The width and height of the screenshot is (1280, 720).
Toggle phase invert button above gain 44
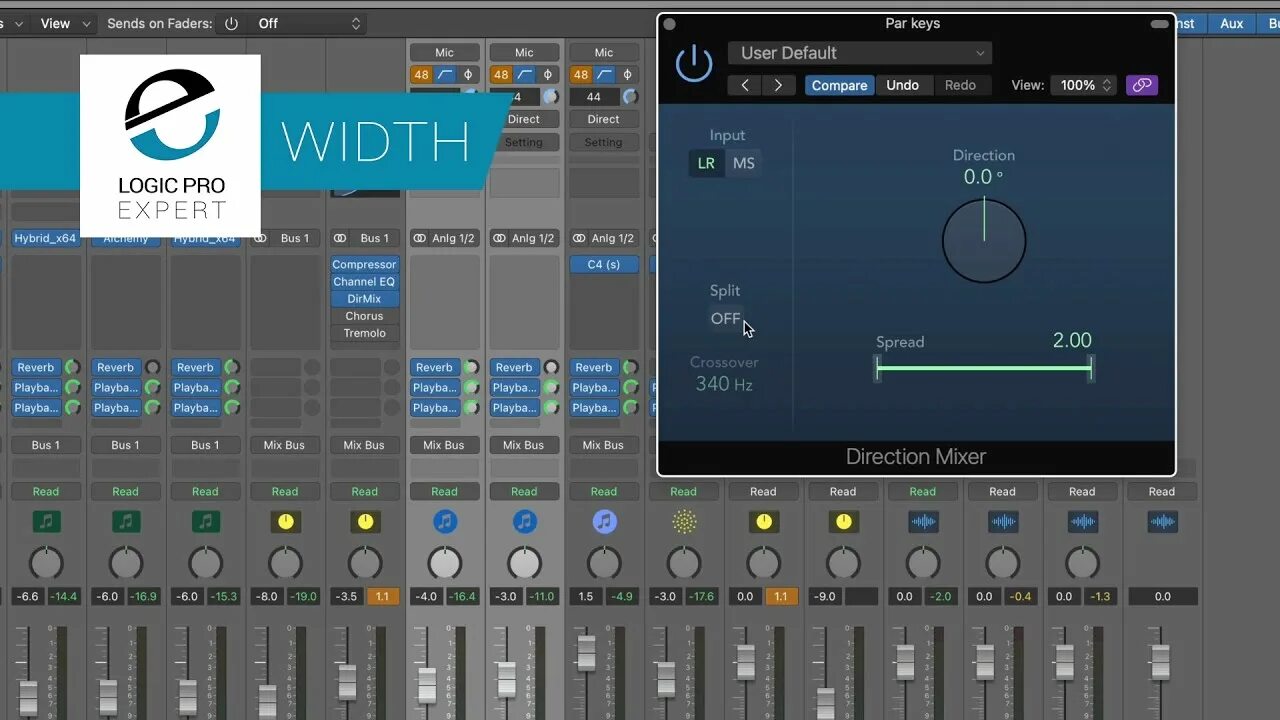pyautogui.click(x=627, y=75)
